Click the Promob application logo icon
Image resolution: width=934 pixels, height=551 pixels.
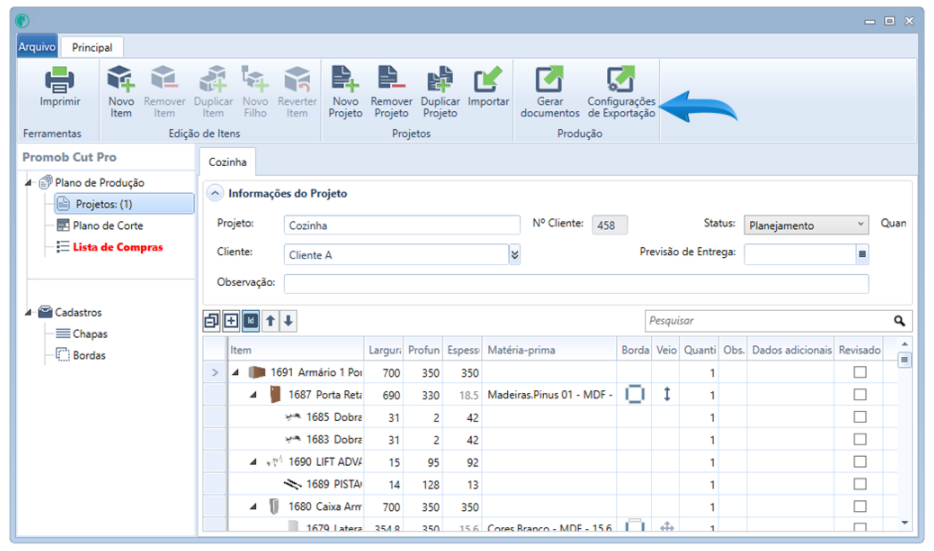[23, 21]
